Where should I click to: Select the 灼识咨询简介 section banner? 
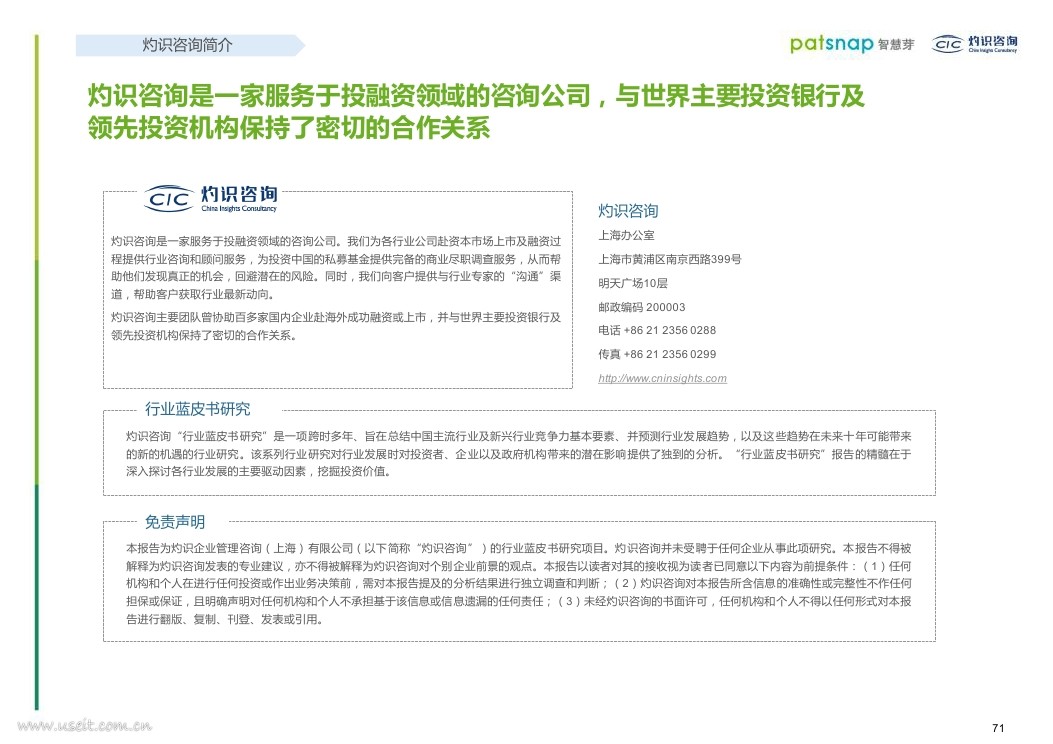pyautogui.click(x=190, y=45)
